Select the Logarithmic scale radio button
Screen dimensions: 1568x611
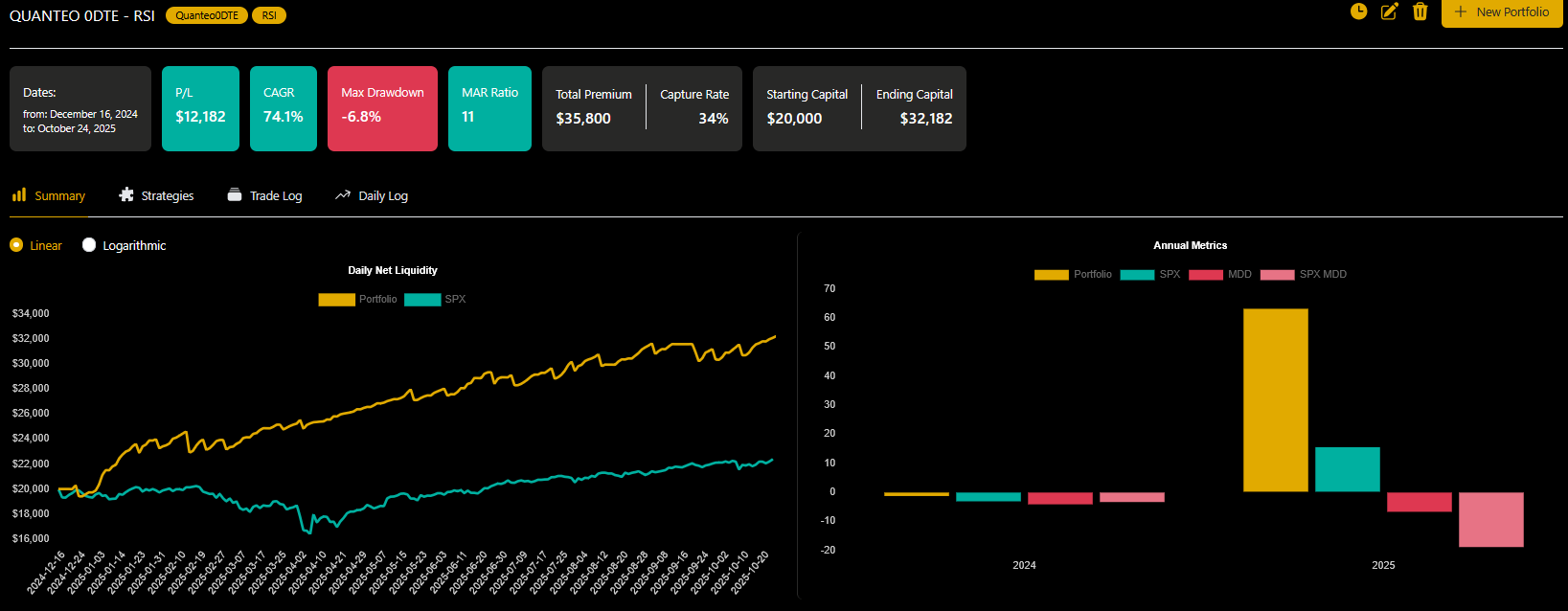pos(89,245)
